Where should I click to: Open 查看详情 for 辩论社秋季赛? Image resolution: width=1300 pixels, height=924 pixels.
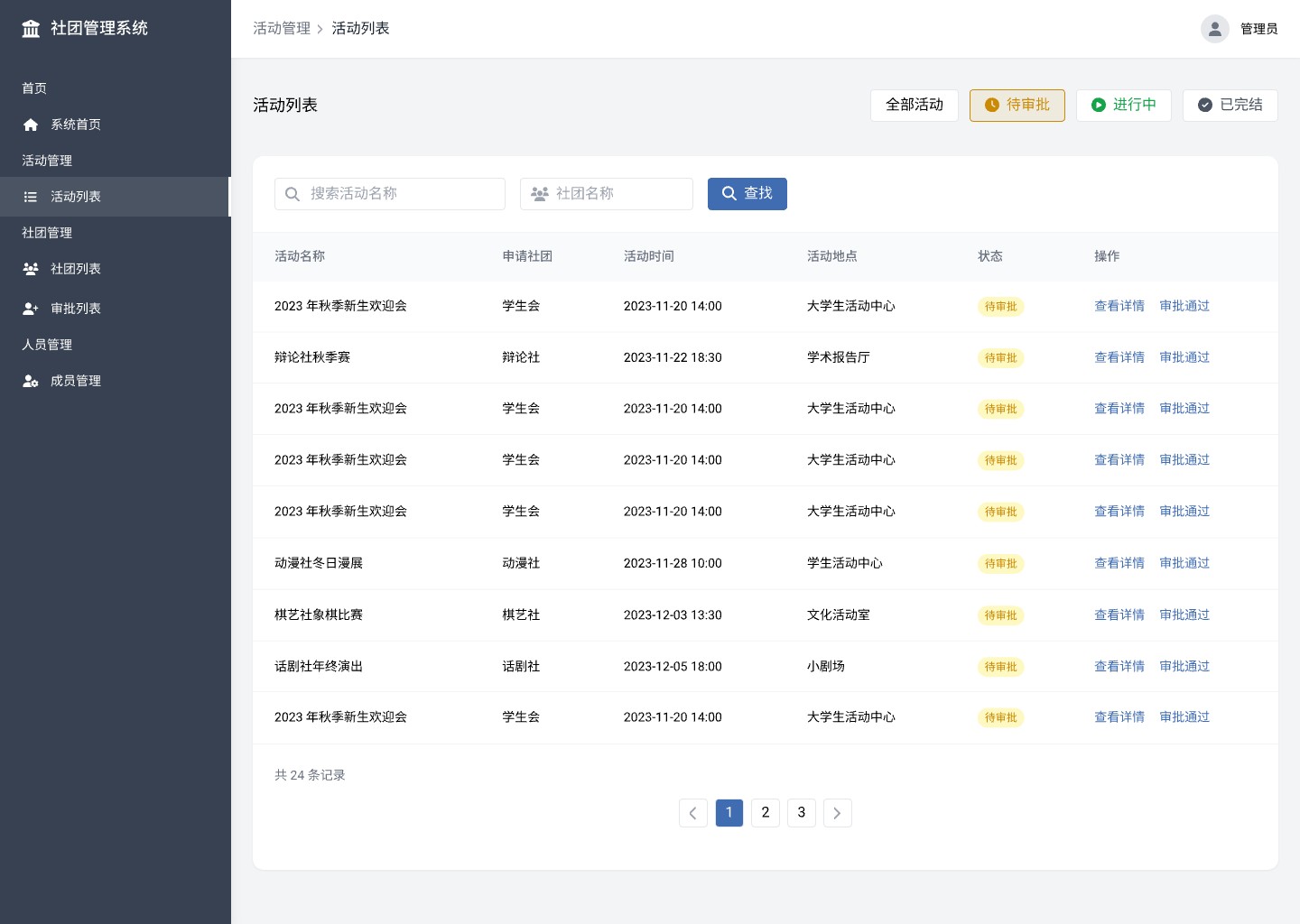[x=1119, y=357]
